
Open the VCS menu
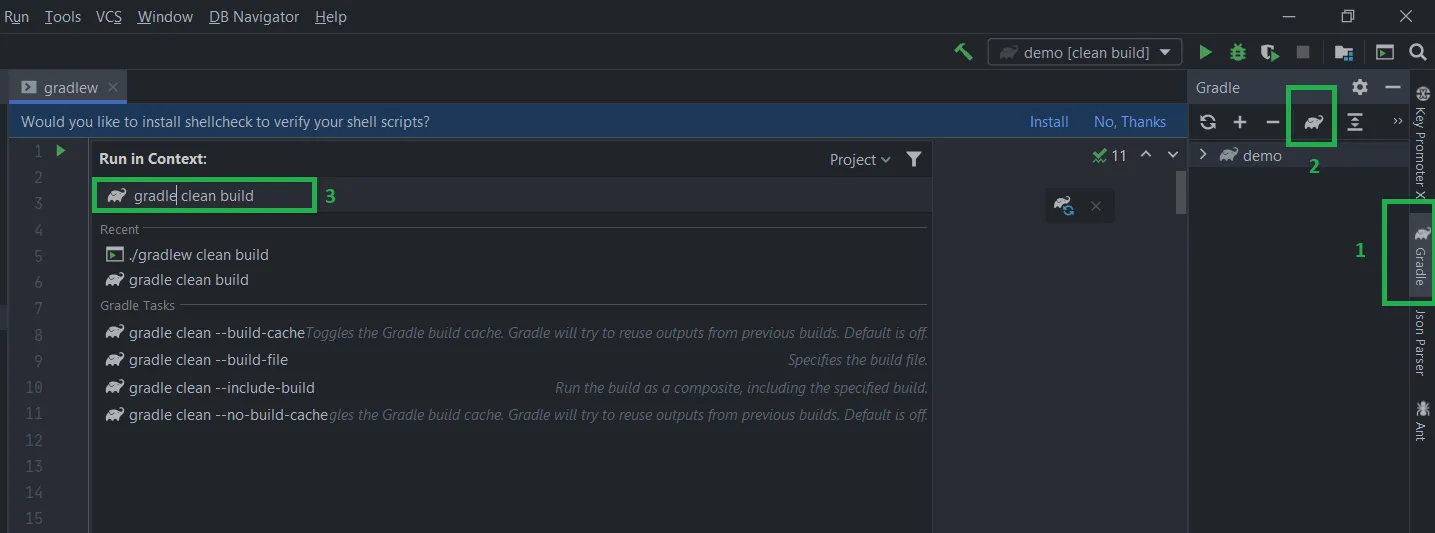point(109,17)
